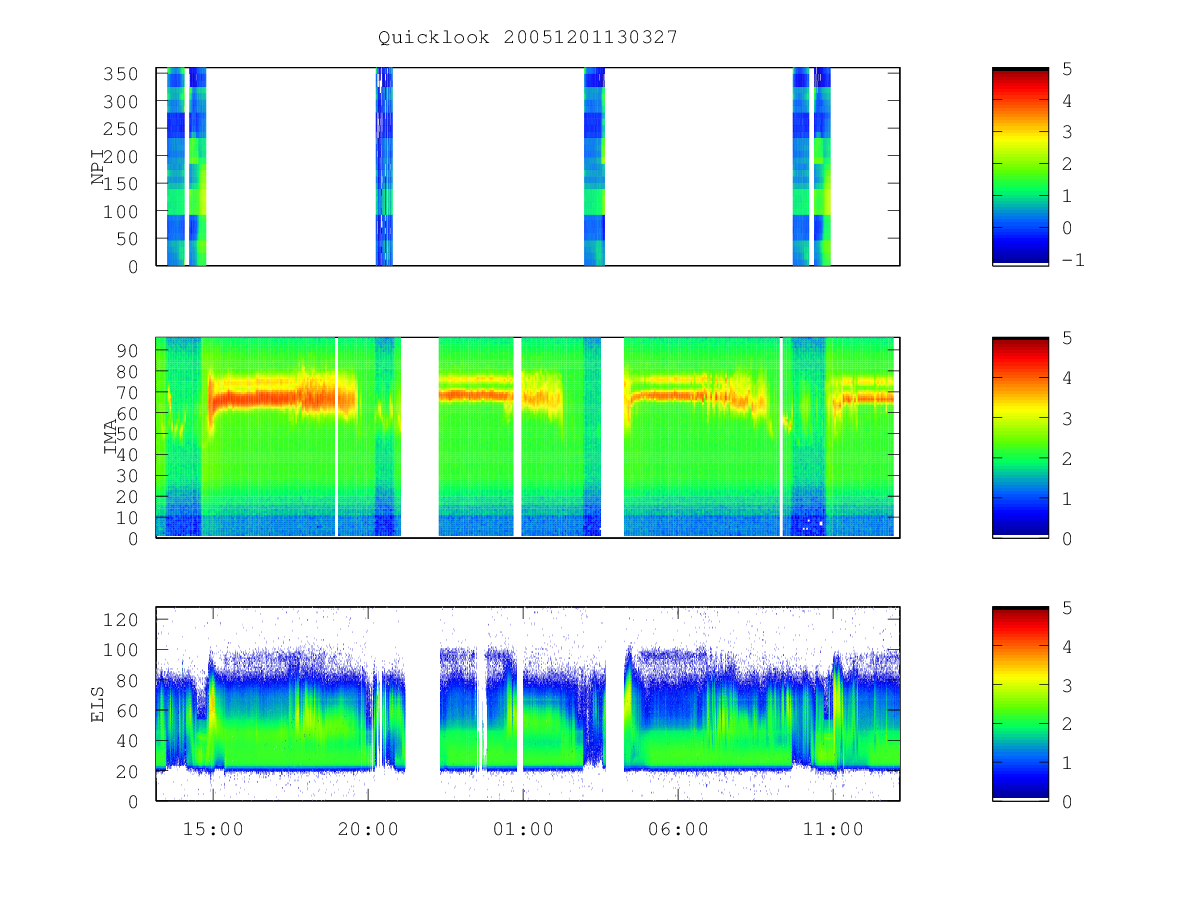1200x900 pixels.
Task: Click the 11:00 time tick label
Action: (x=833, y=829)
